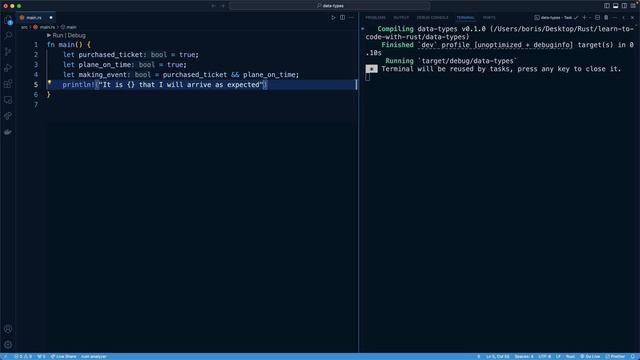Place cursor on line 1 fn main

[x=69, y=44]
